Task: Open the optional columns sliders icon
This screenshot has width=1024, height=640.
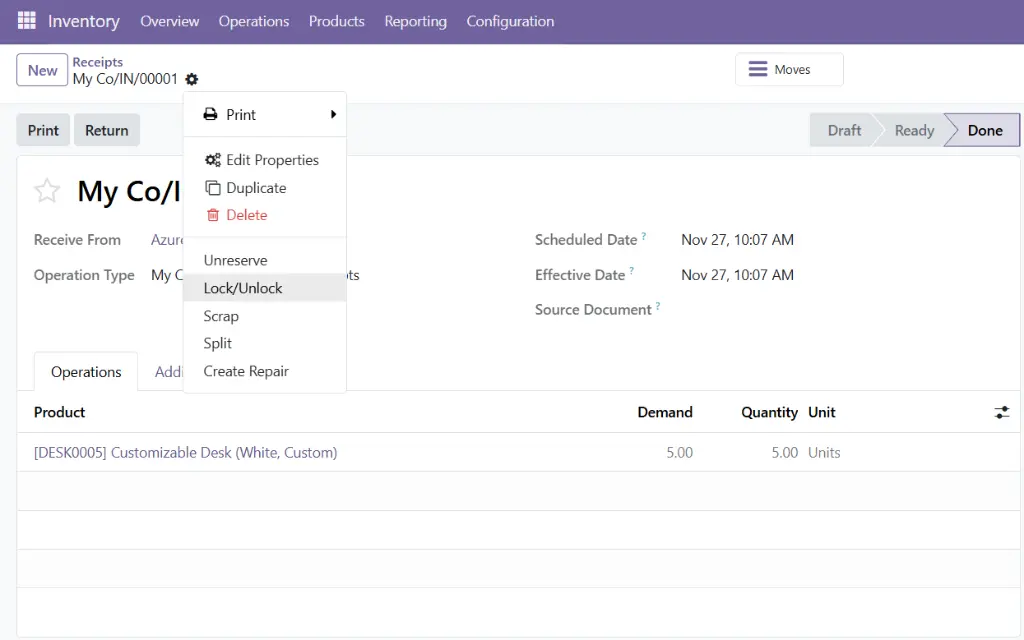Action: point(1002,411)
